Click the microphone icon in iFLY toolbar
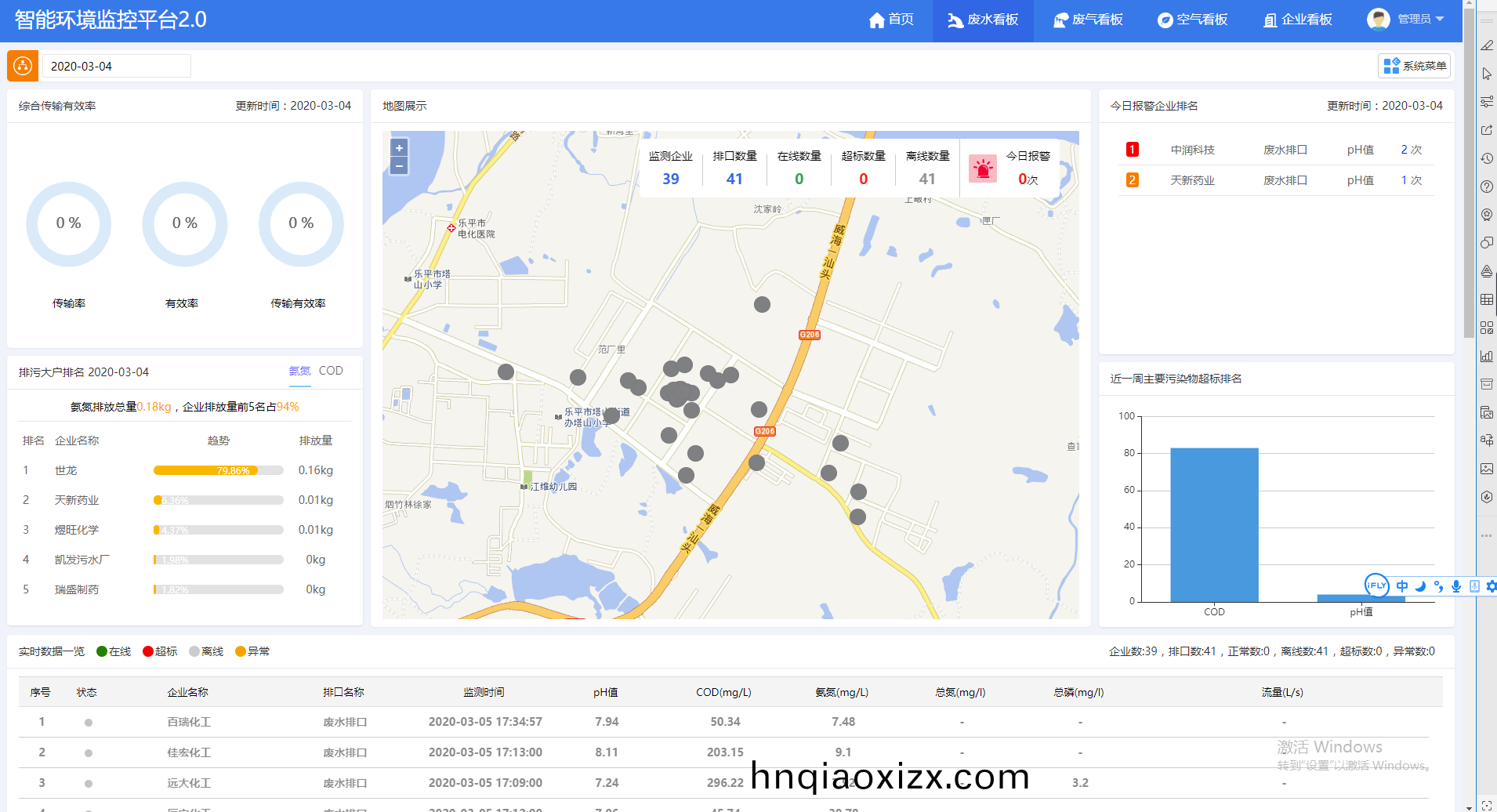Screen dimensions: 1497x812 point(1455,586)
